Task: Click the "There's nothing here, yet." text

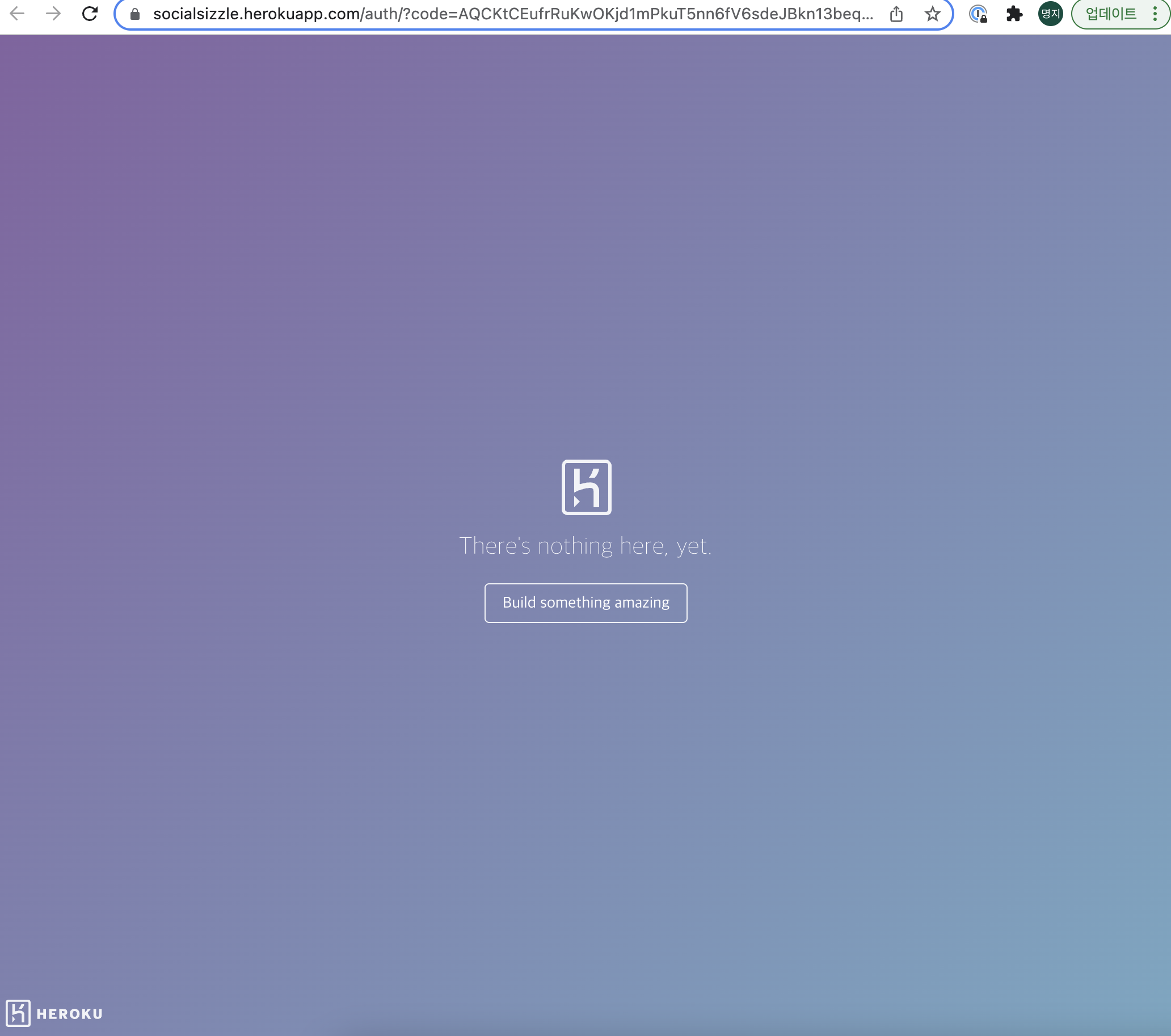Action: tap(585, 546)
